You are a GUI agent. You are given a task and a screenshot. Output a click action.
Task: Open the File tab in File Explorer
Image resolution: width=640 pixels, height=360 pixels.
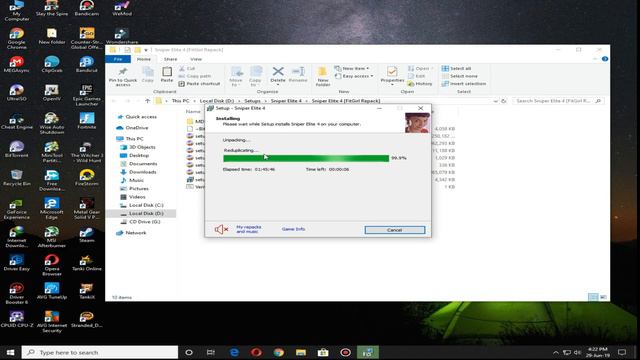tap(118, 59)
